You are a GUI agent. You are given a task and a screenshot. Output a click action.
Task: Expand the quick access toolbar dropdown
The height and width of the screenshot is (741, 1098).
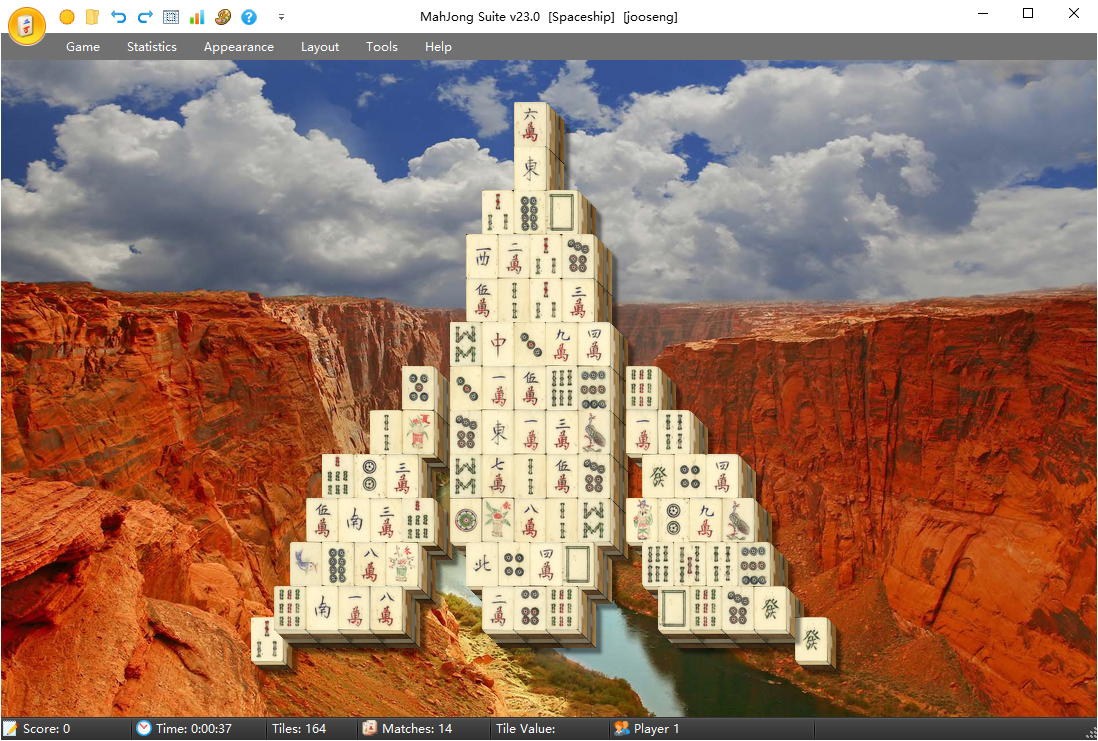click(282, 17)
